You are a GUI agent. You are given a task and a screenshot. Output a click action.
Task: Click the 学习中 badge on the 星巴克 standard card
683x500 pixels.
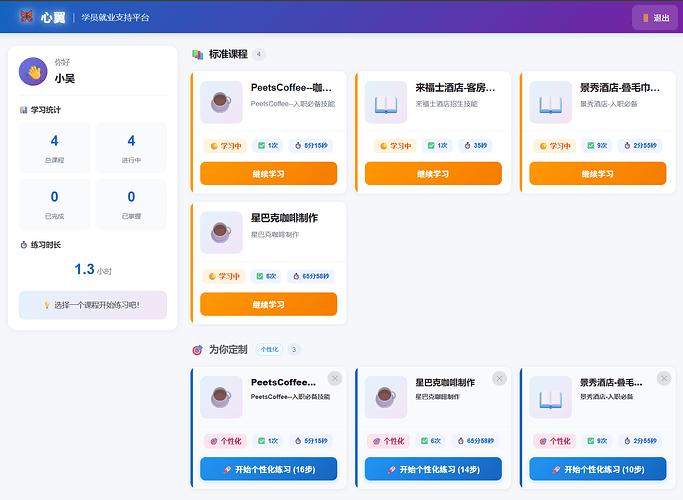[224, 276]
